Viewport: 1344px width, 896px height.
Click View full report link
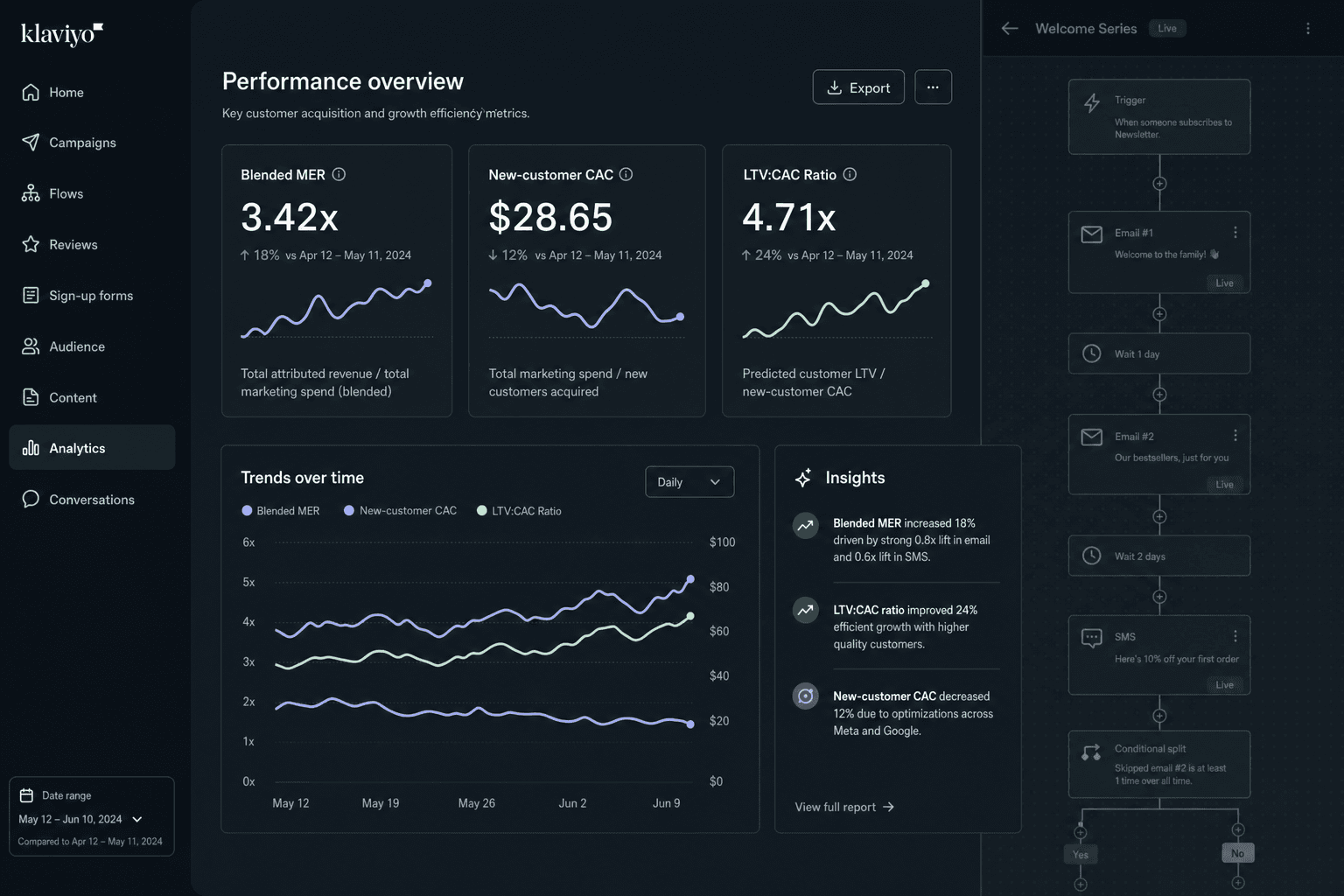point(844,807)
